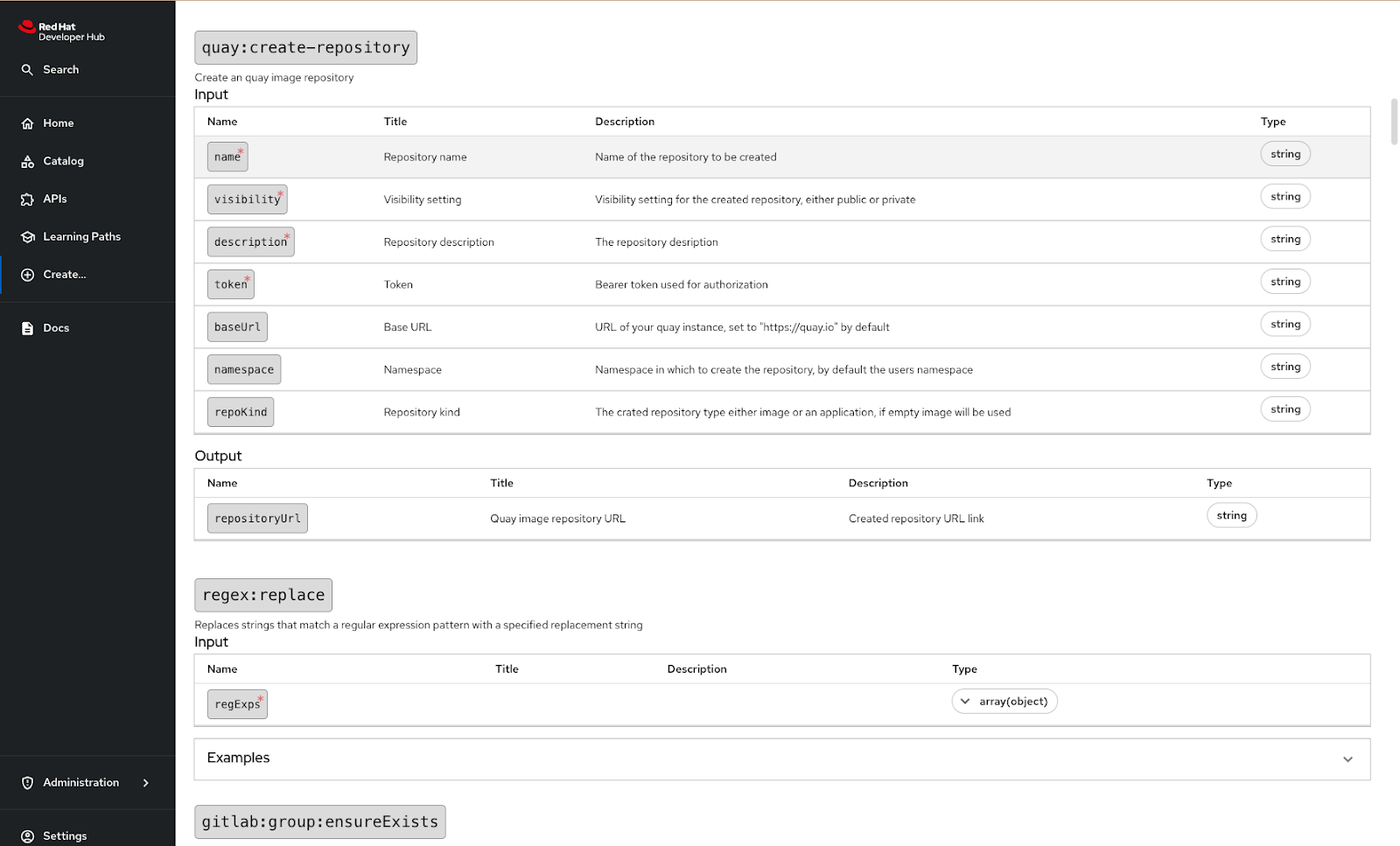Click the regExps parameter chip
1400x846 pixels.
pos(237,704)
